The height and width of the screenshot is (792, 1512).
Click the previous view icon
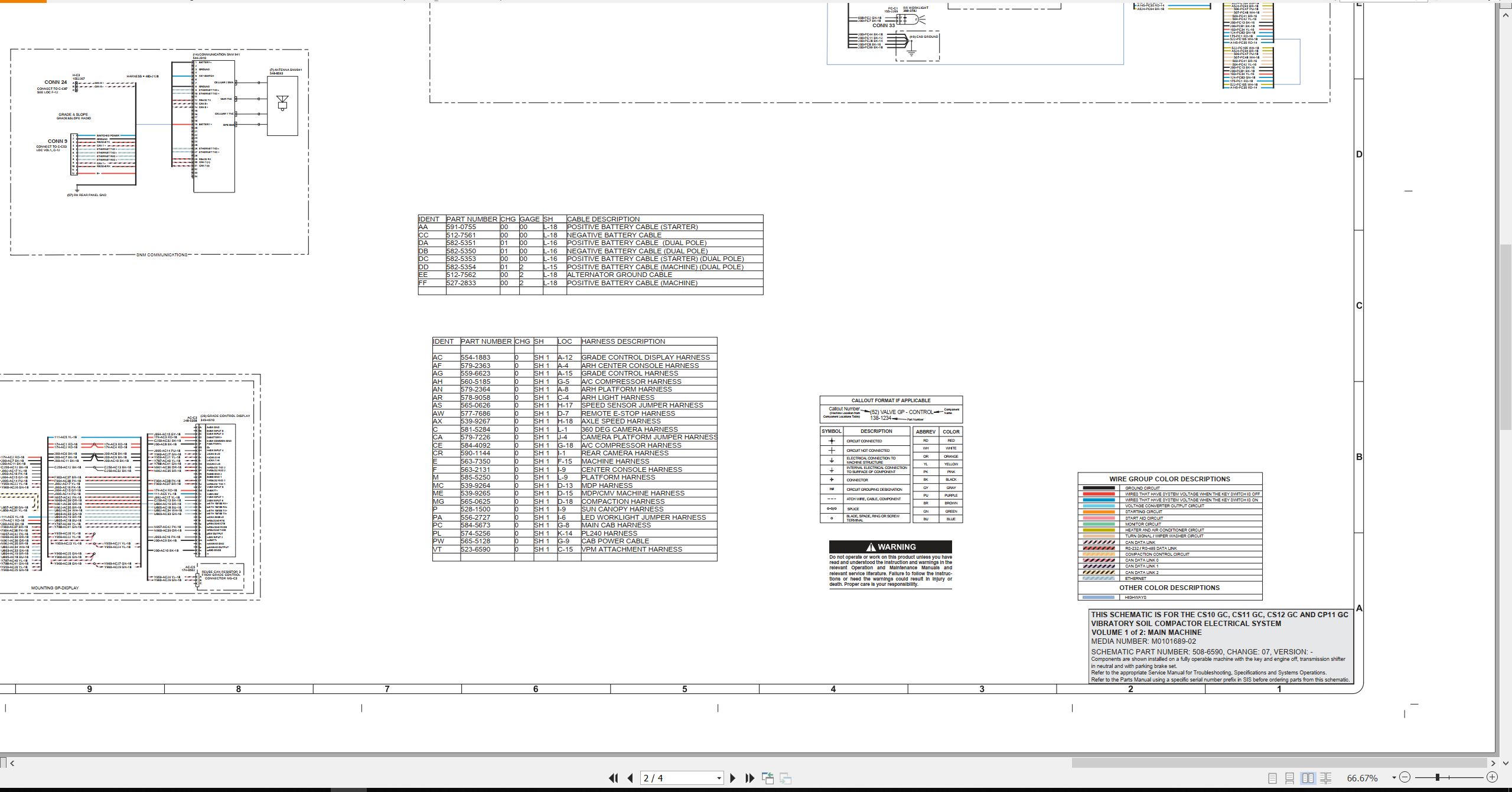click(x=768, y=778)
